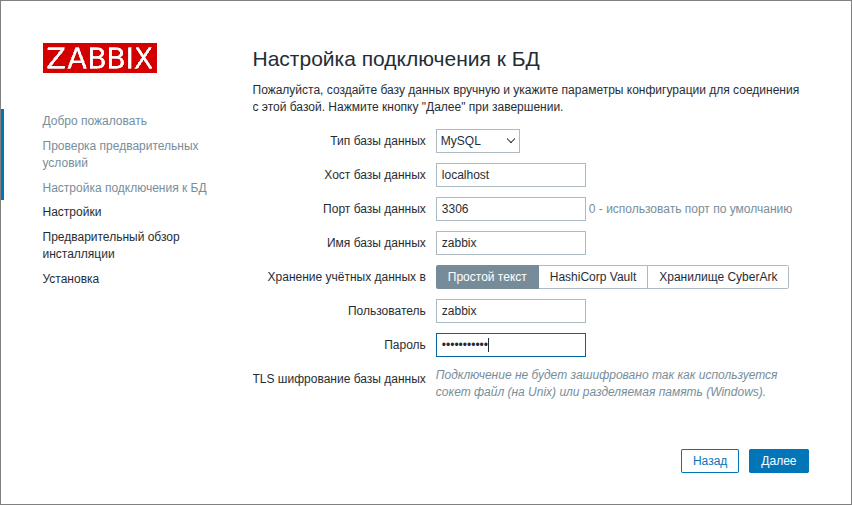Open the database type MySQL dropdown
The width and height of the screenshot is (852, 505).
click(x=478, y=141)
